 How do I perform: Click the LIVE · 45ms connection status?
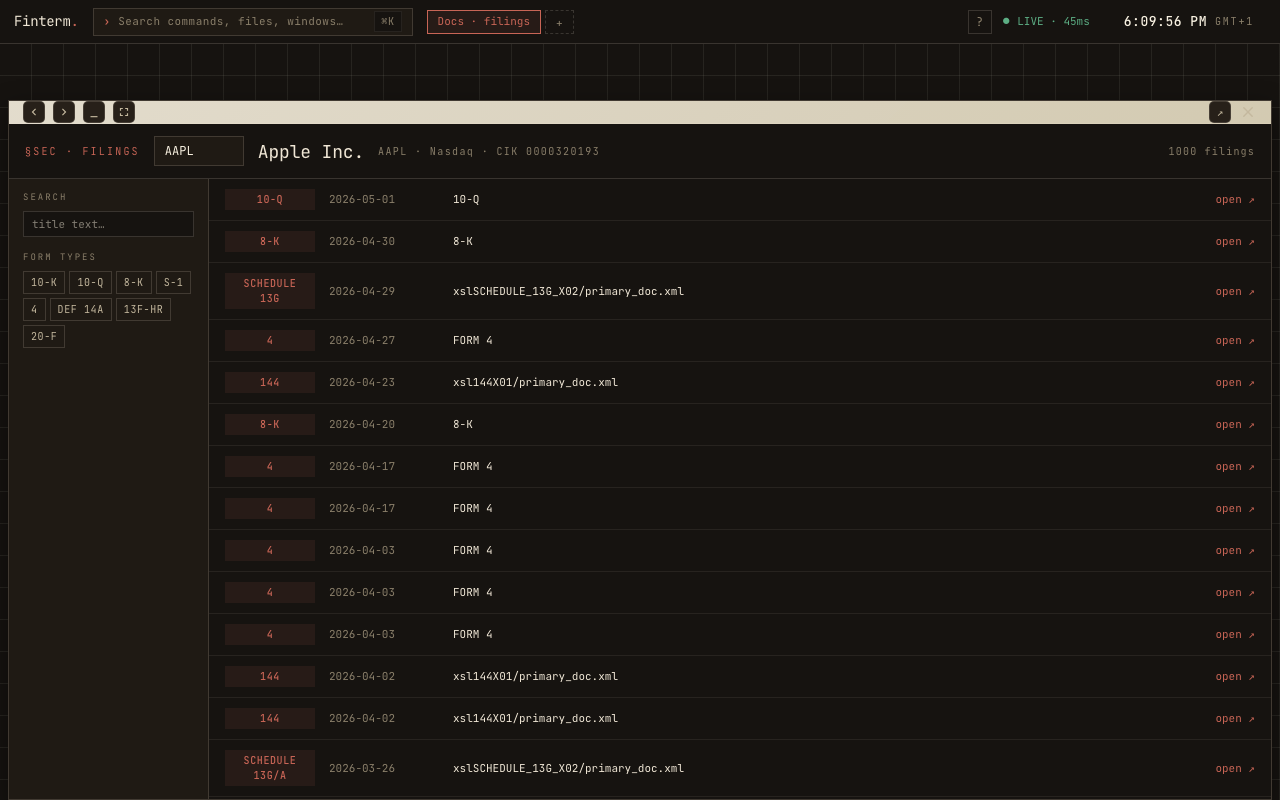[1046, 22]
